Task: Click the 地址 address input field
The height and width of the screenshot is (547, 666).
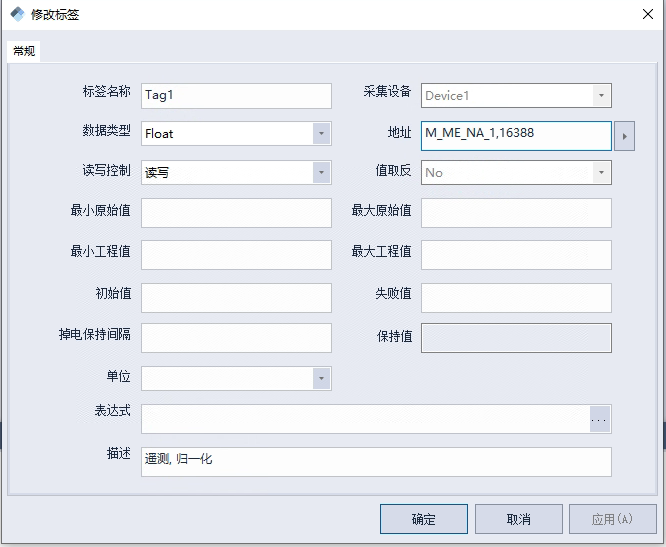Action: tap(516, 136)
